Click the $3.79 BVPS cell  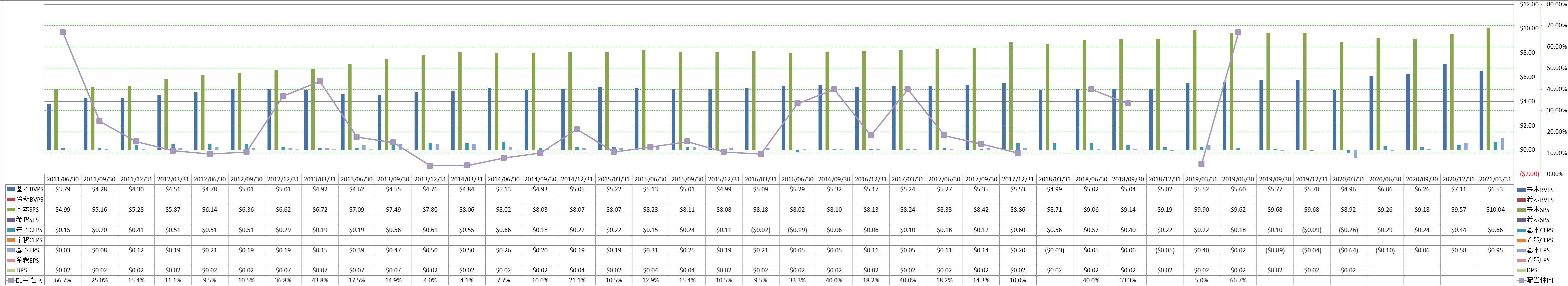[x=63, y=189]
